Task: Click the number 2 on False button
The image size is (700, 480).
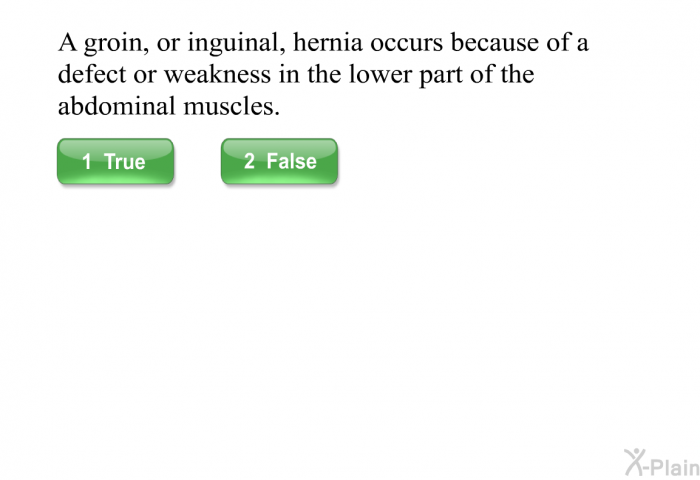Action: pos(249,162)
